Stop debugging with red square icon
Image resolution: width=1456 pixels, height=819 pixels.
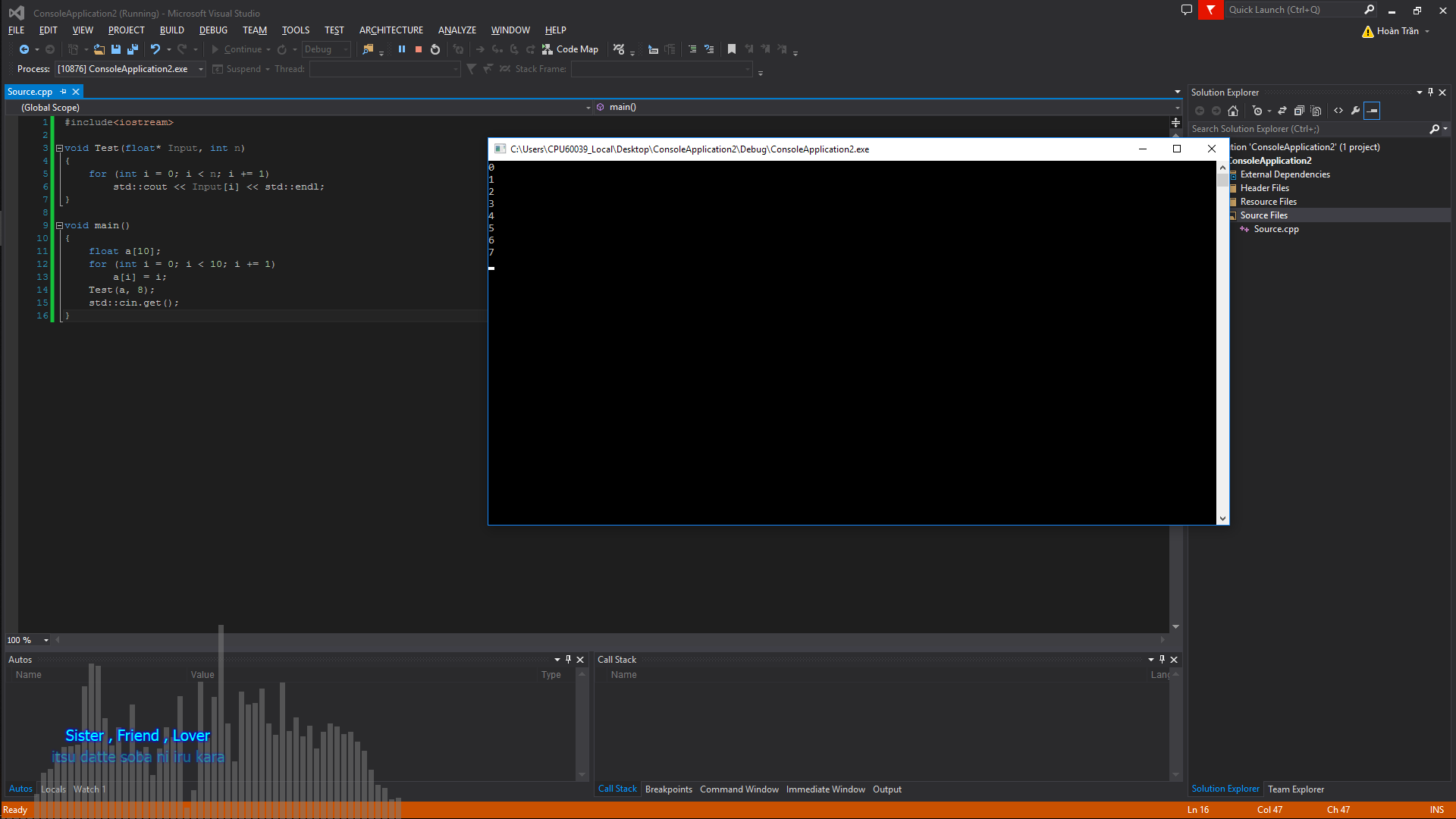tap(419, 49)
